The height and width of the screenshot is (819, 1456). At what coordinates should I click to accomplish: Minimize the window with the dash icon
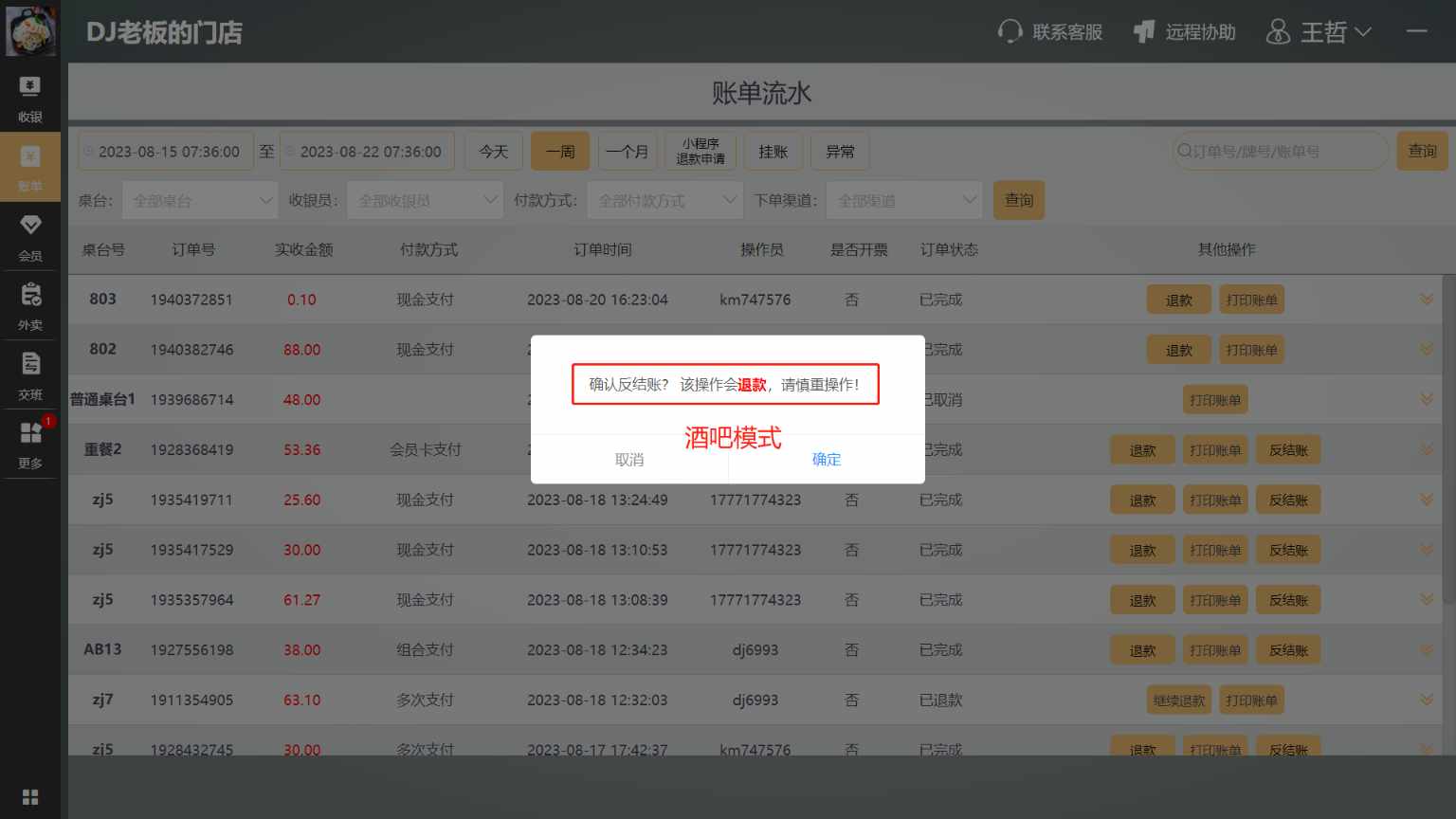(x=1417, y=31)
